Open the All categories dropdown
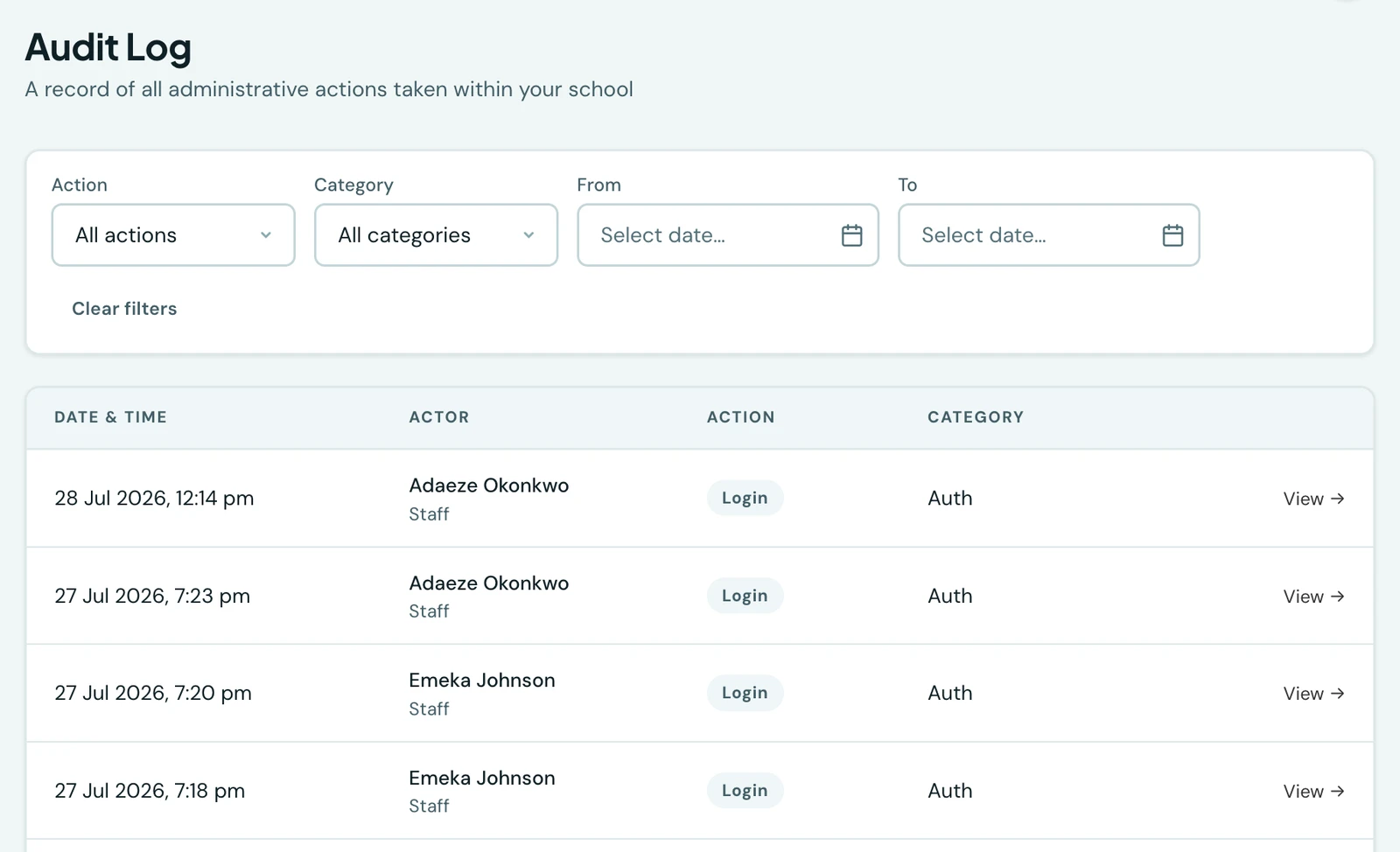Viewport: 1400px width, 852px height. 436,235
